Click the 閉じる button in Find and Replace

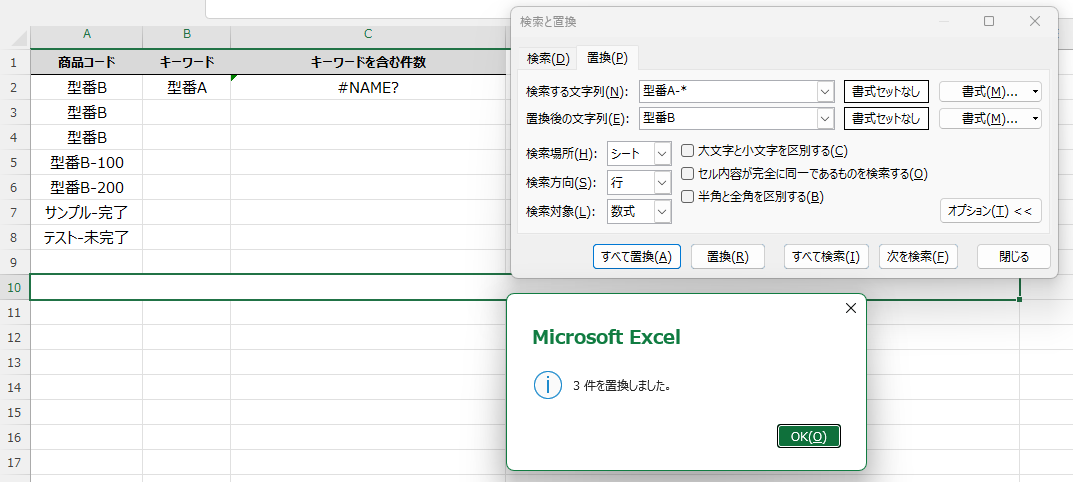pyautogui.click(x=1013, y=257)
